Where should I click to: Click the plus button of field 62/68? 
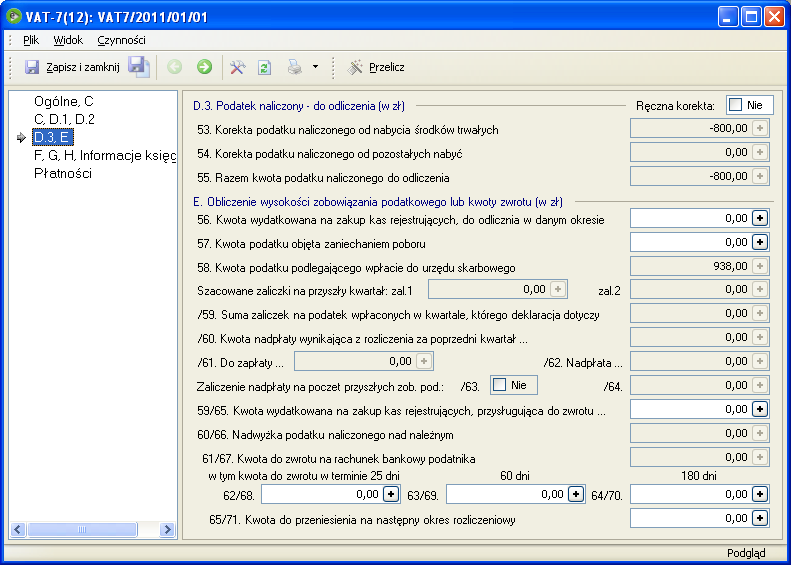click(x=391, y=494)
